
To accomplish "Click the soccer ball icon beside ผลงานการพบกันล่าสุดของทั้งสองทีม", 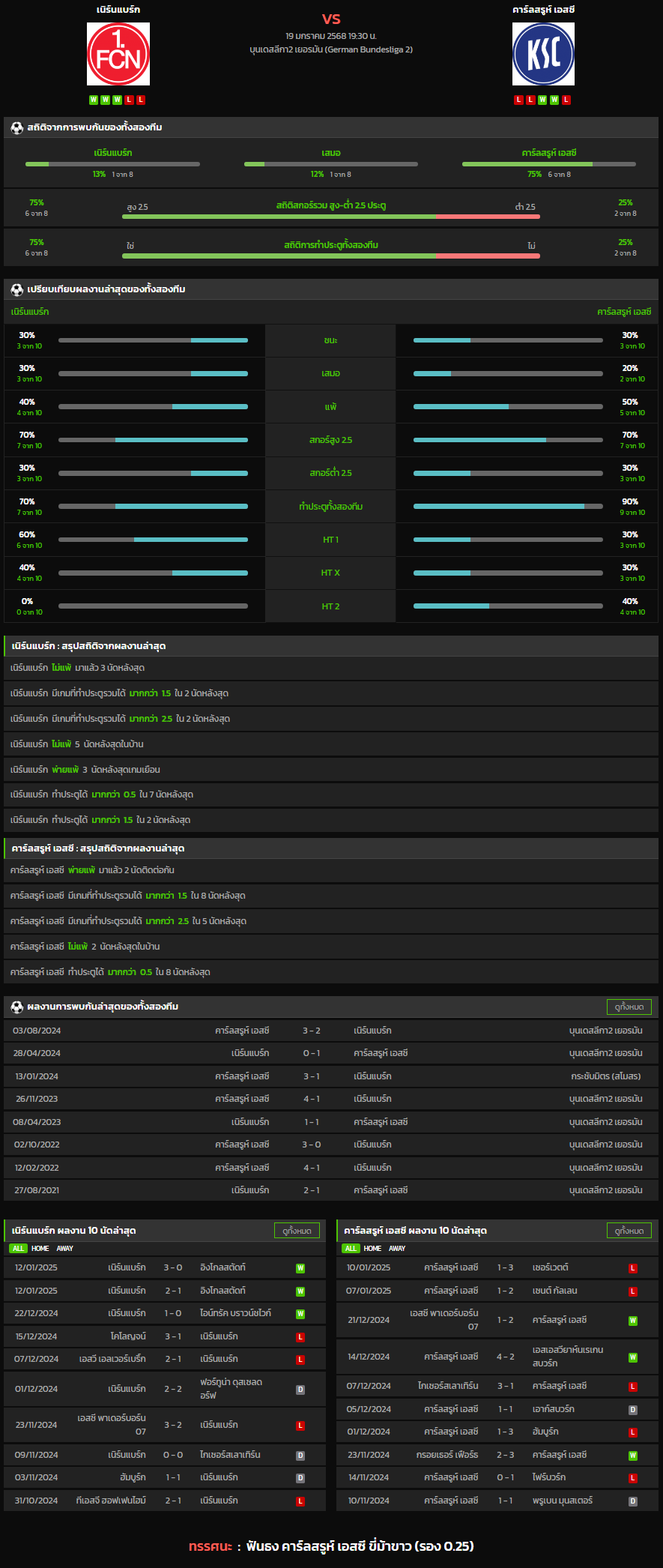I will coord(17,1007).
